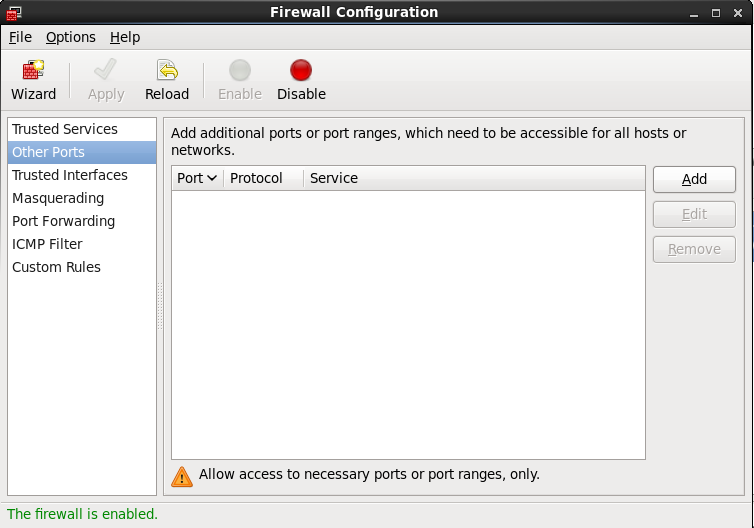
Task: Maximize the Firewall Configuration window
Action: (x=716, y=13)
